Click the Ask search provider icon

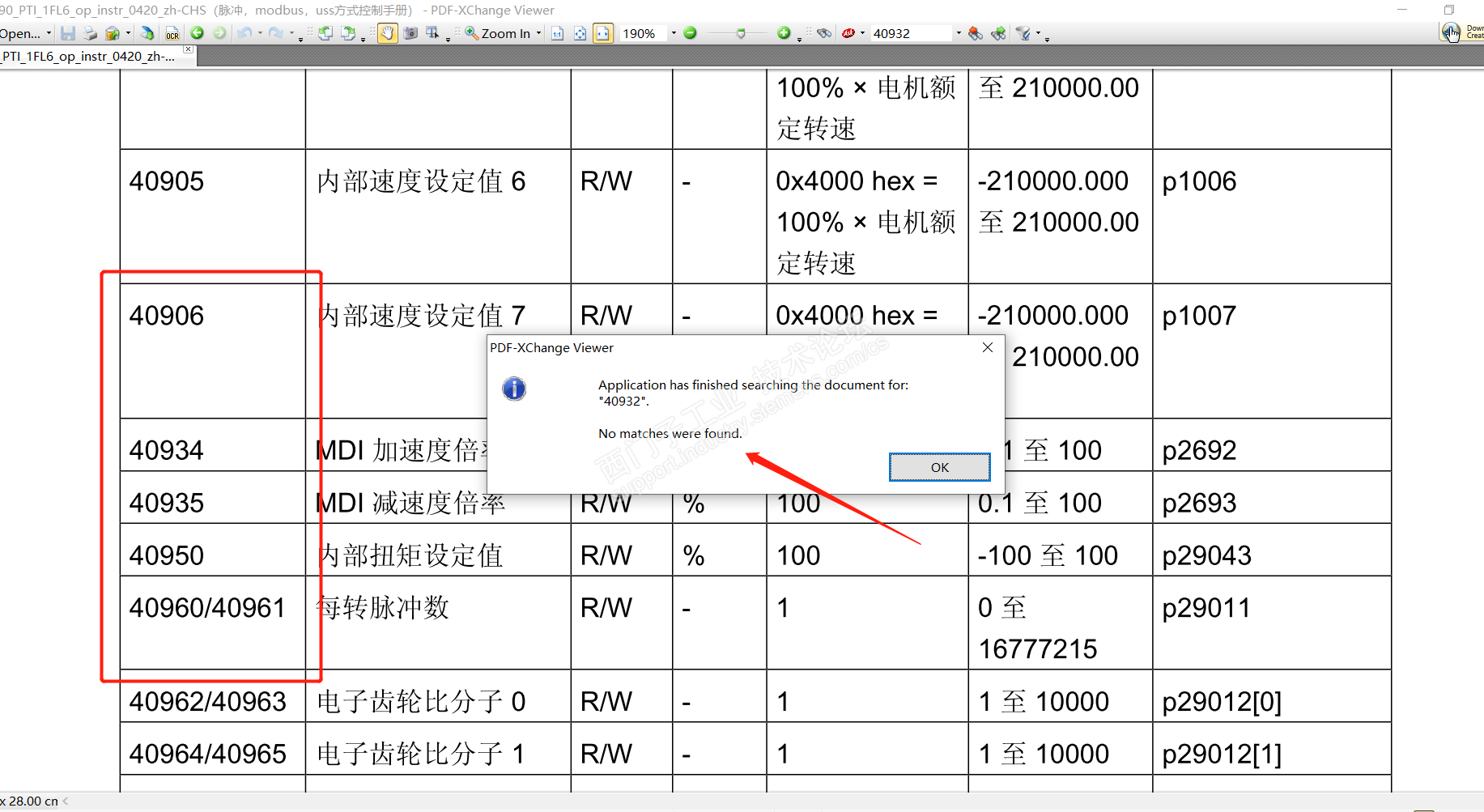pyautogui.click(x=848, y=33)
